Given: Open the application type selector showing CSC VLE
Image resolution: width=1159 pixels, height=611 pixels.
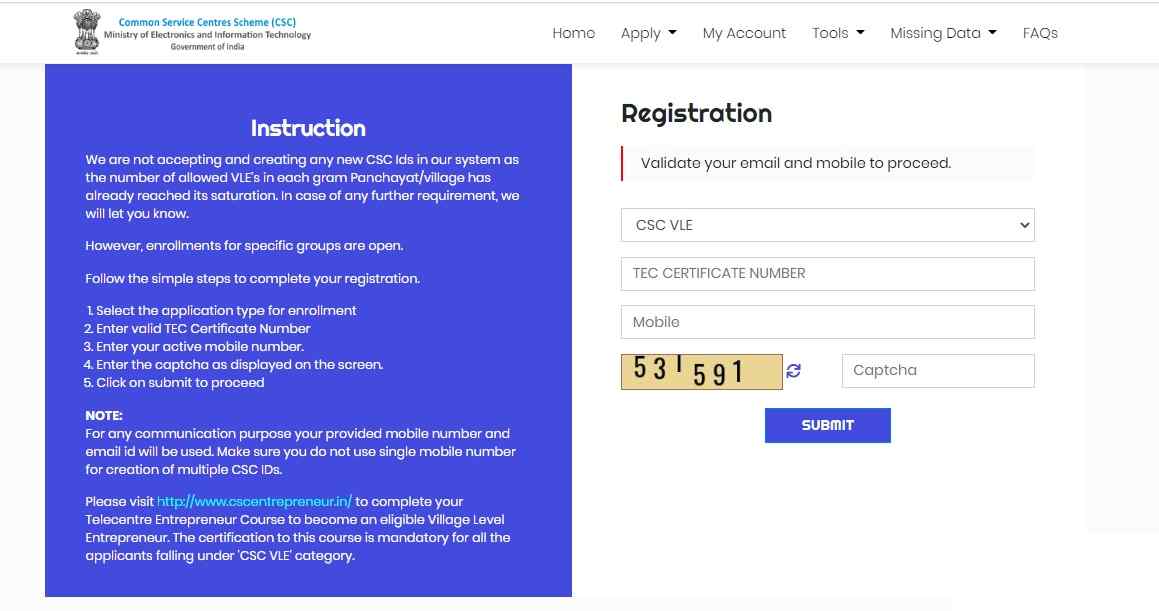Looking at the screenshot, I should coord(827,225).
